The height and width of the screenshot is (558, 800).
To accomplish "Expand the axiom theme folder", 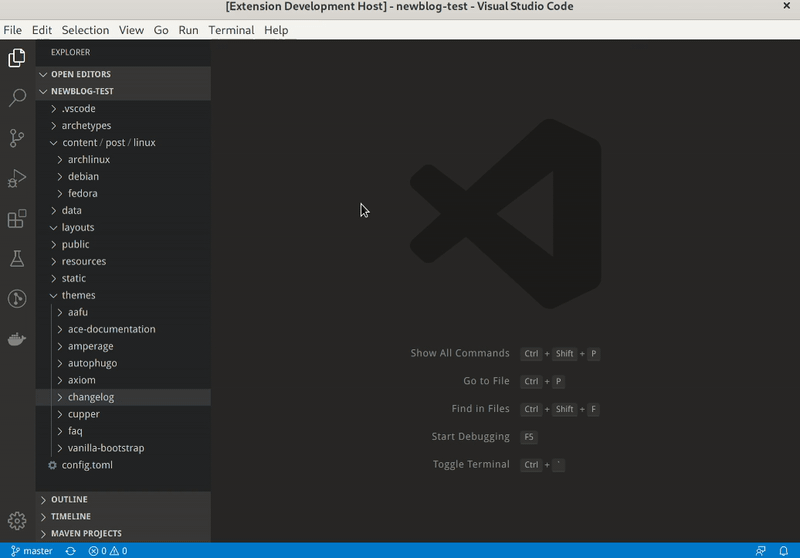I will 123,380.
